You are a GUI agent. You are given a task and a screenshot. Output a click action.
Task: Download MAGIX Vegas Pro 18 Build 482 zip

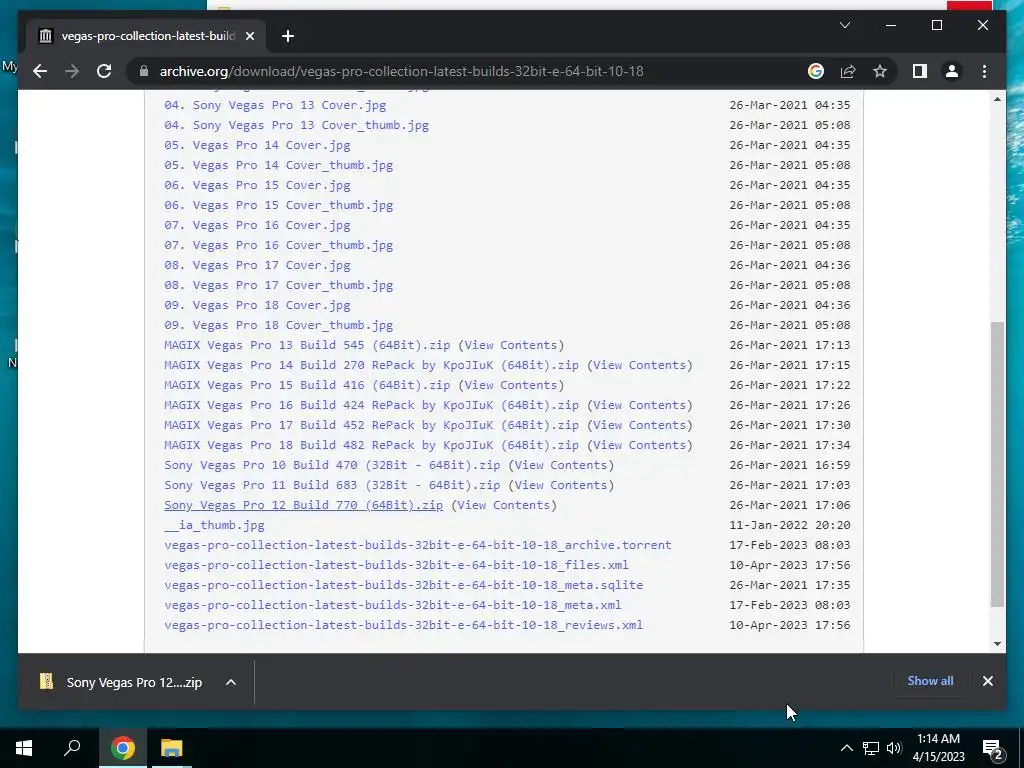point(372,445)
